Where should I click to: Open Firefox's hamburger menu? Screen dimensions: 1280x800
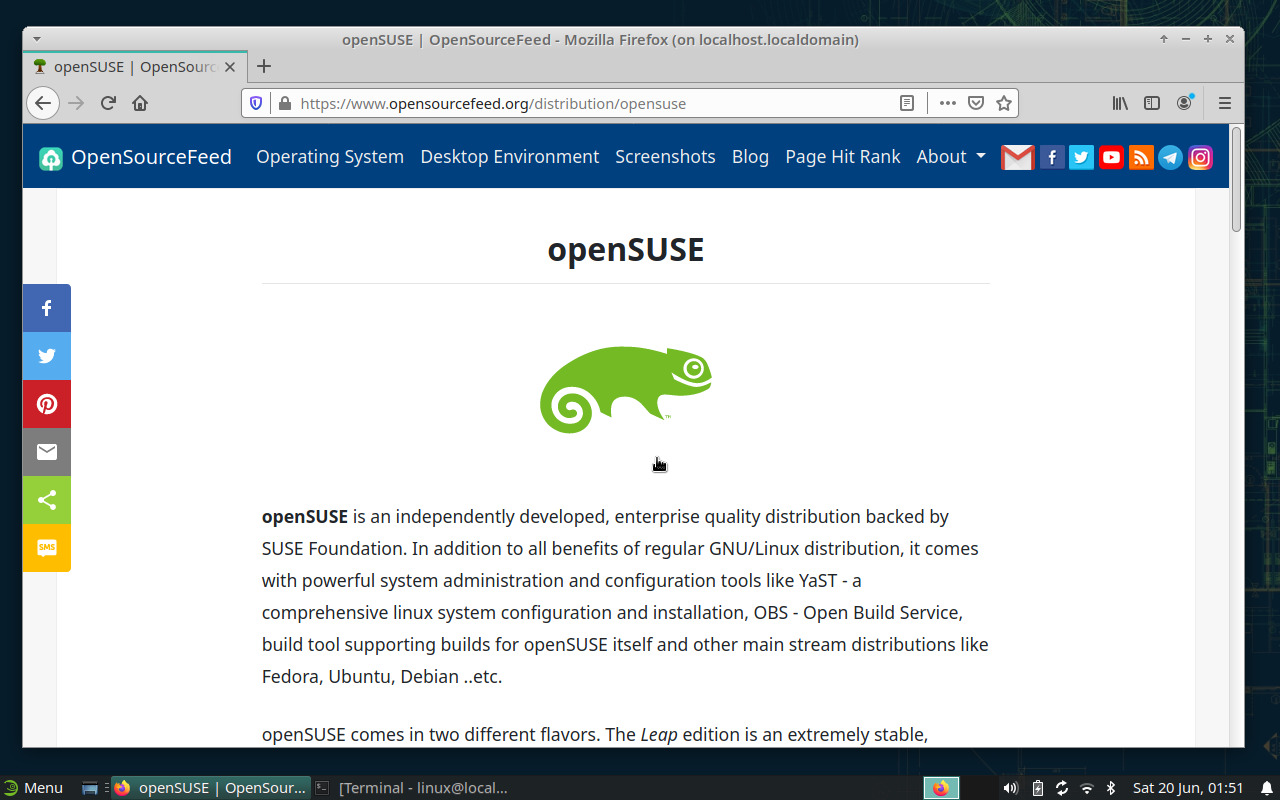click(1224, 103)
